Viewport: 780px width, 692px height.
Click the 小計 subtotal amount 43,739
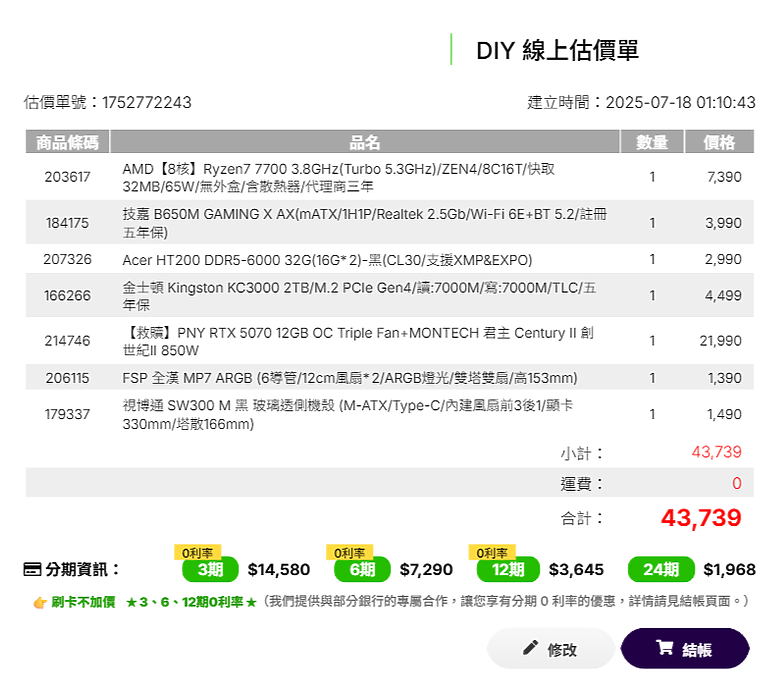pos(716,452)
